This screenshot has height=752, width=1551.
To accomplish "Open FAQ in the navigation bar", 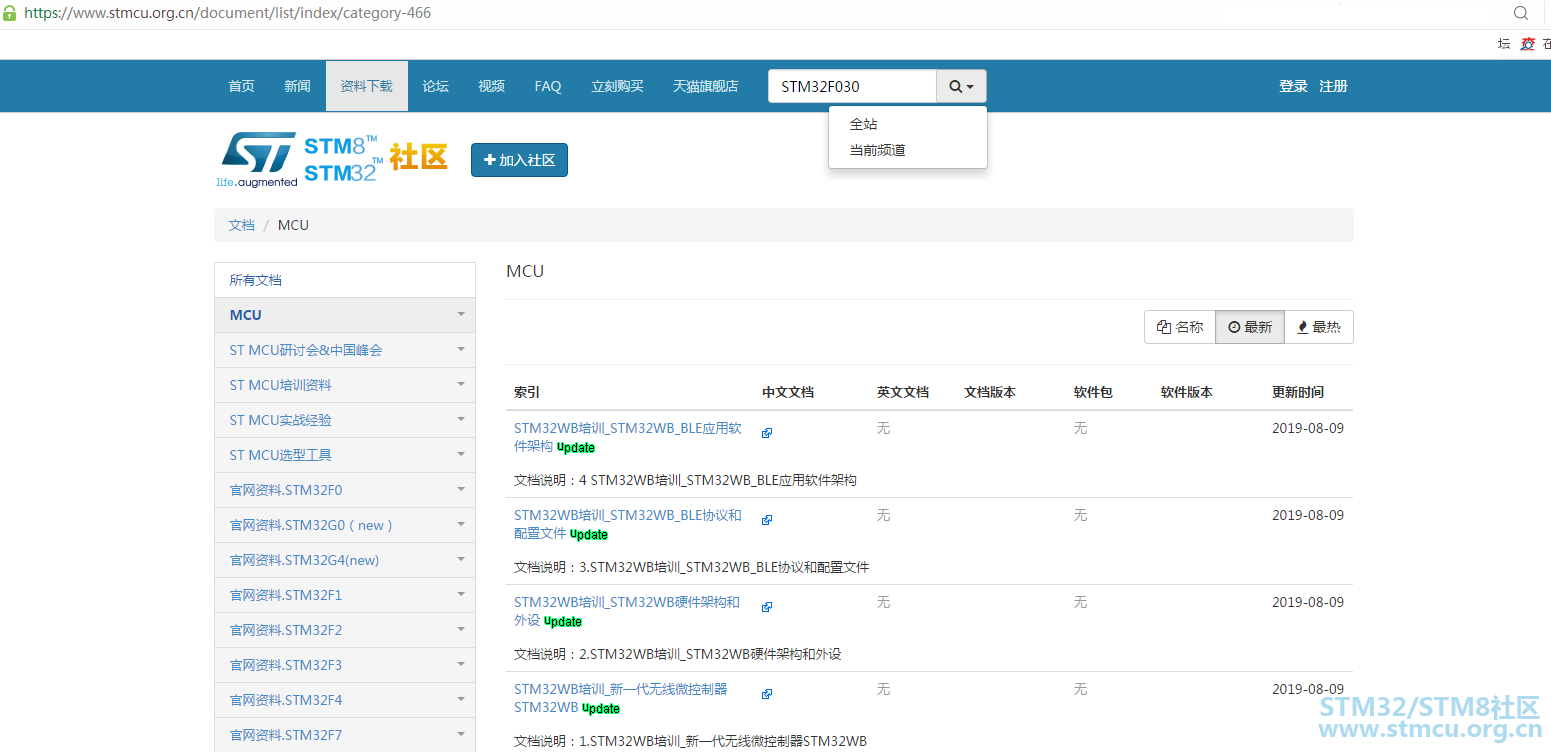I will [x=548, y=86].
